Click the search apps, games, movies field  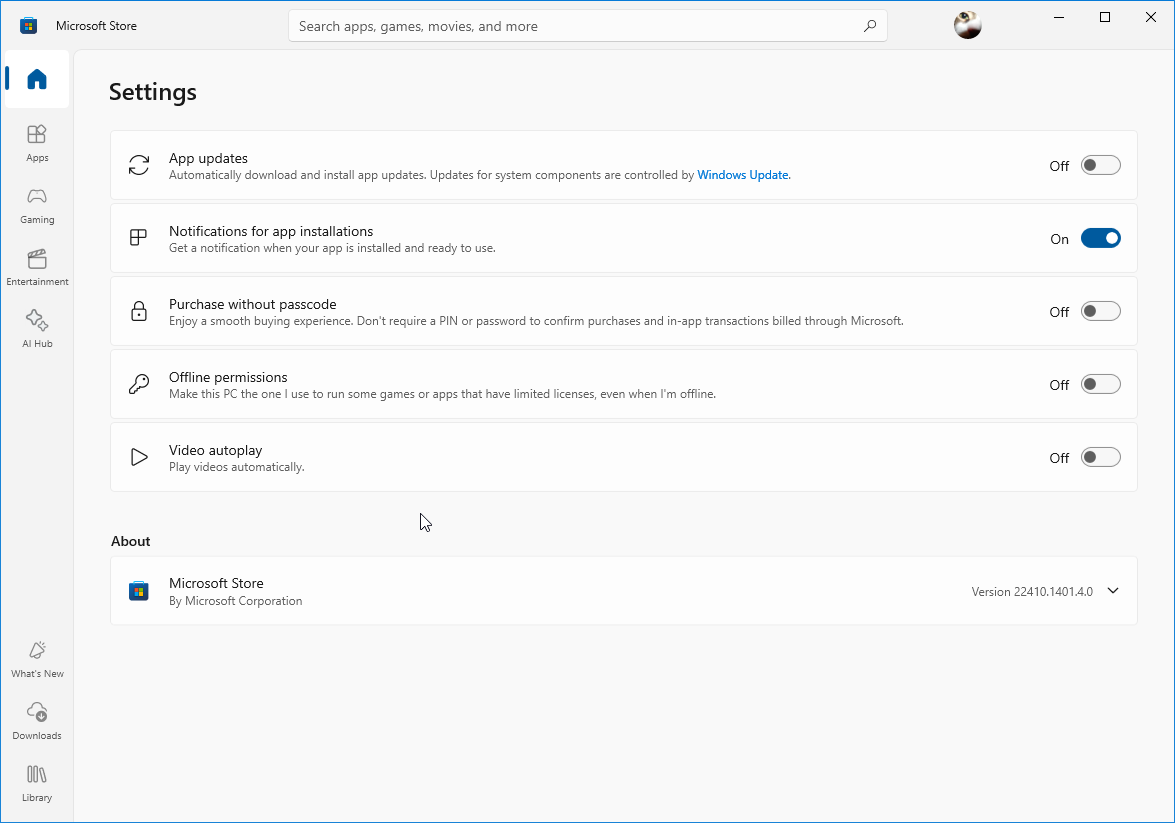point(588,26)
